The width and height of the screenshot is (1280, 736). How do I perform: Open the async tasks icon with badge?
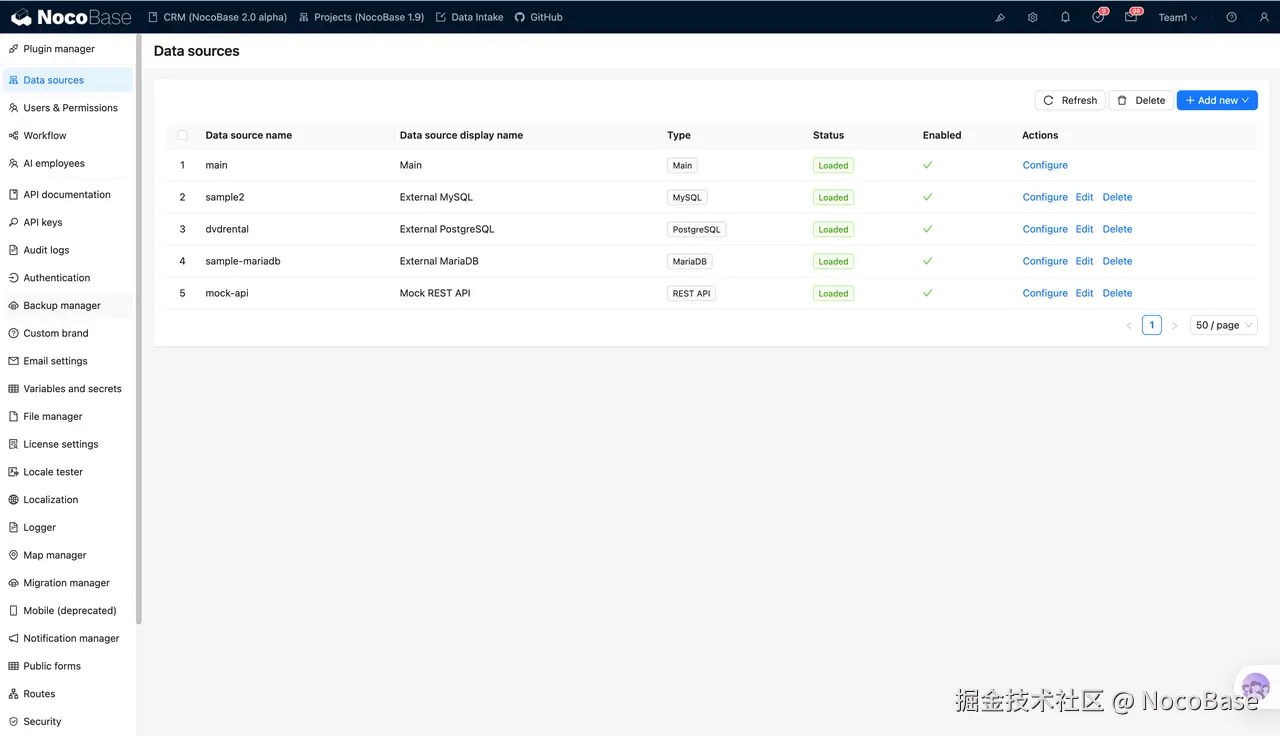coord(1098,17)
